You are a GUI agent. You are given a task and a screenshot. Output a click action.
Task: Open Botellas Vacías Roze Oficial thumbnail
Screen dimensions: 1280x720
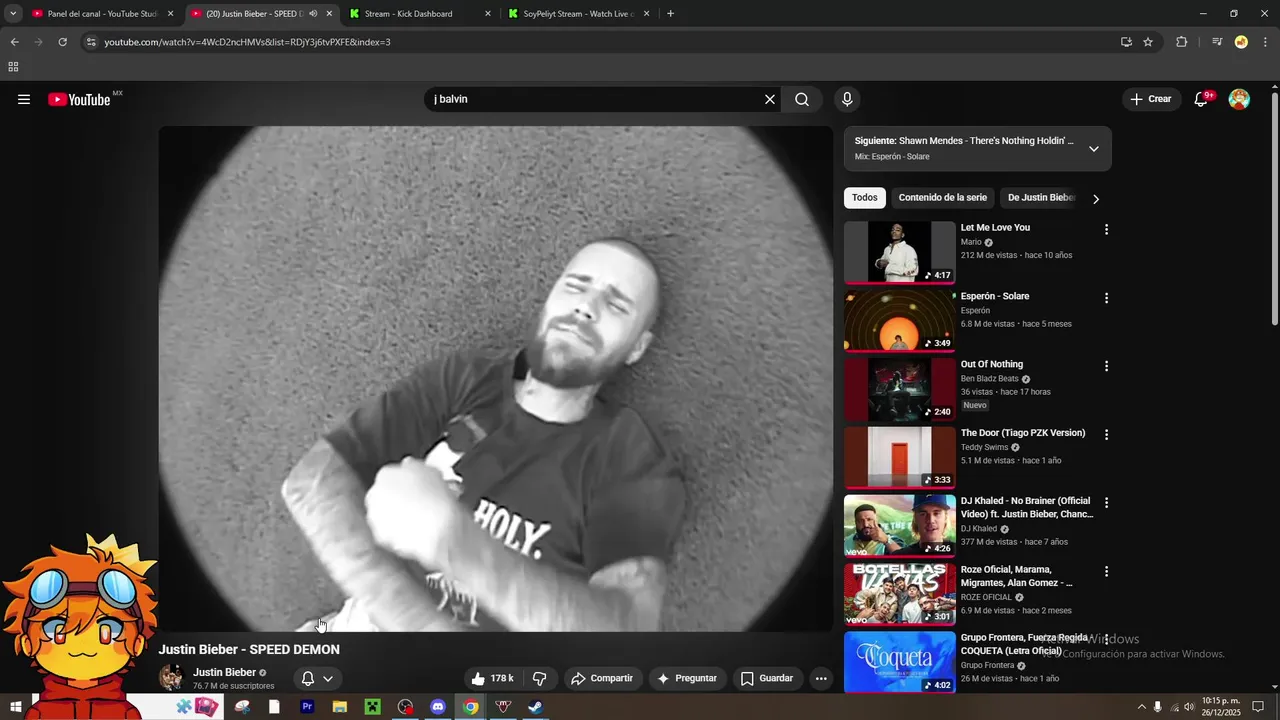[x=900, y=594]
